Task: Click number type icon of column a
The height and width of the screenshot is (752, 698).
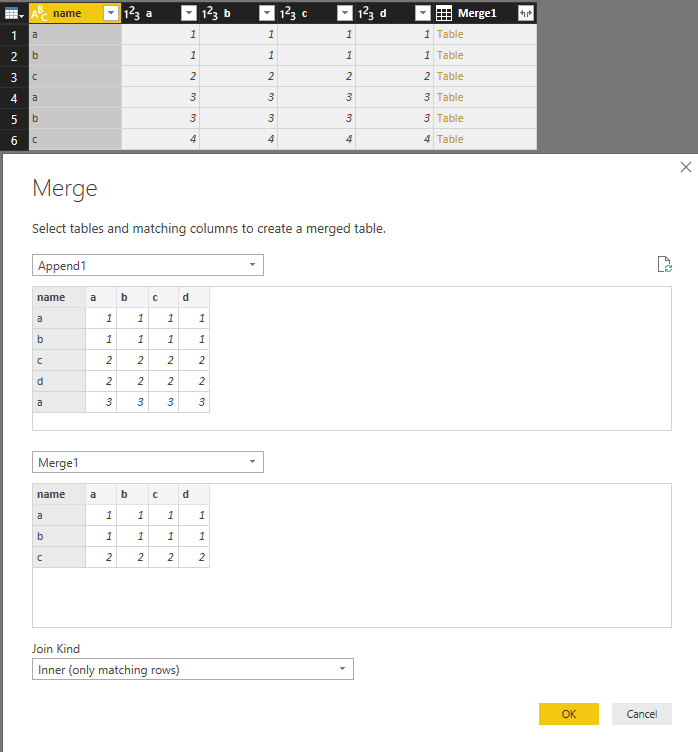Action: coord(131,13)
